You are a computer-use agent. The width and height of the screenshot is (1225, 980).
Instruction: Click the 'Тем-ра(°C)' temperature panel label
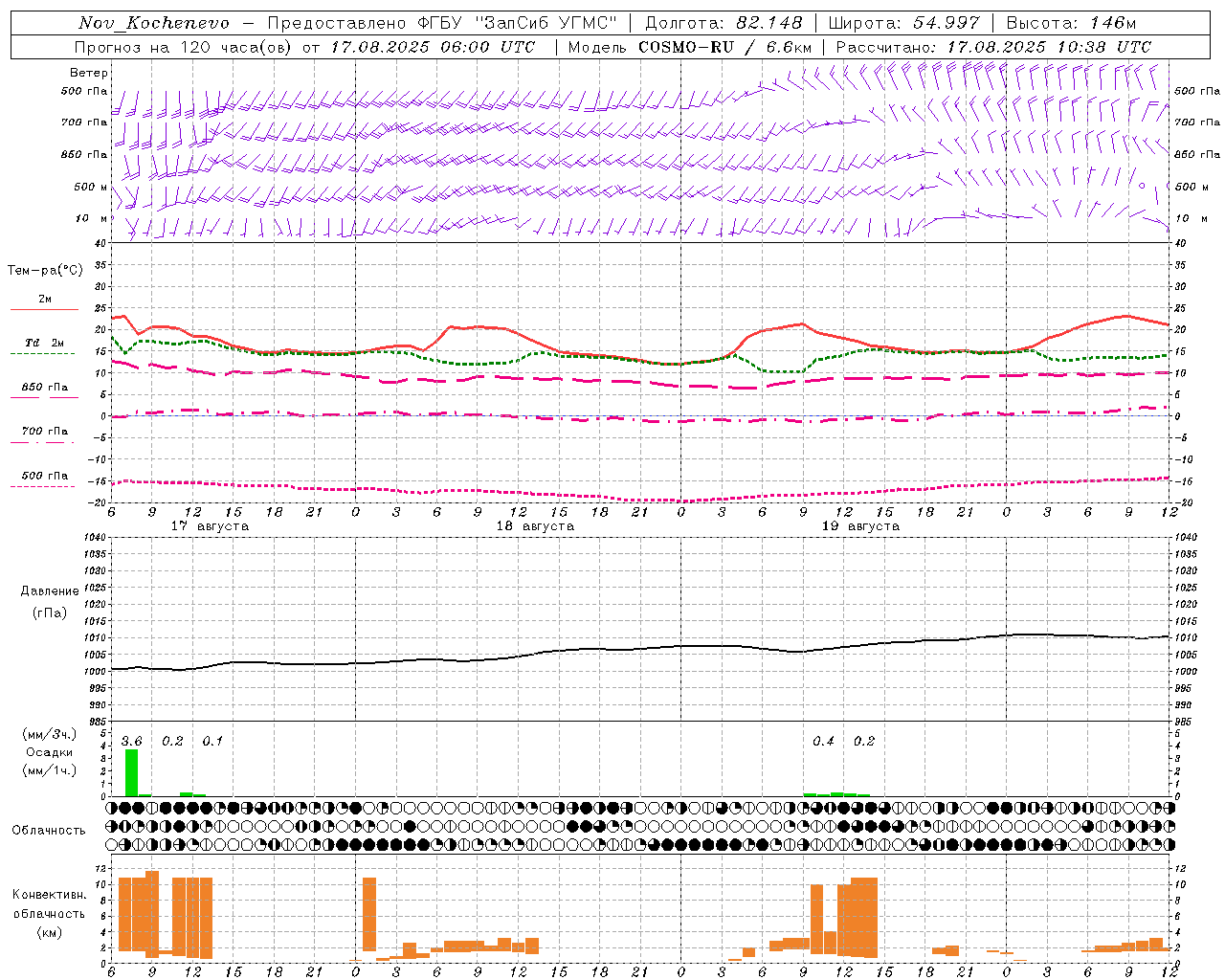pos(45,271)
